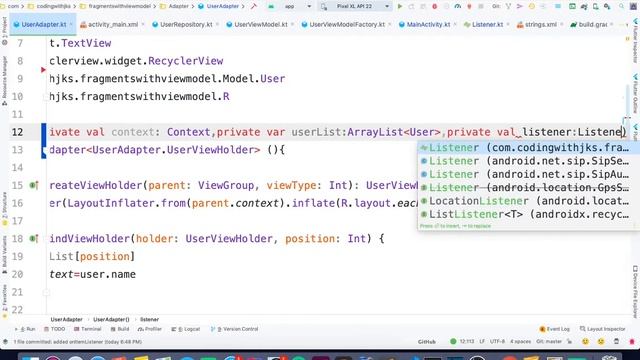
Task: Click the Search Everywhere magnifier icon
Action: click(x=621, y=7)
